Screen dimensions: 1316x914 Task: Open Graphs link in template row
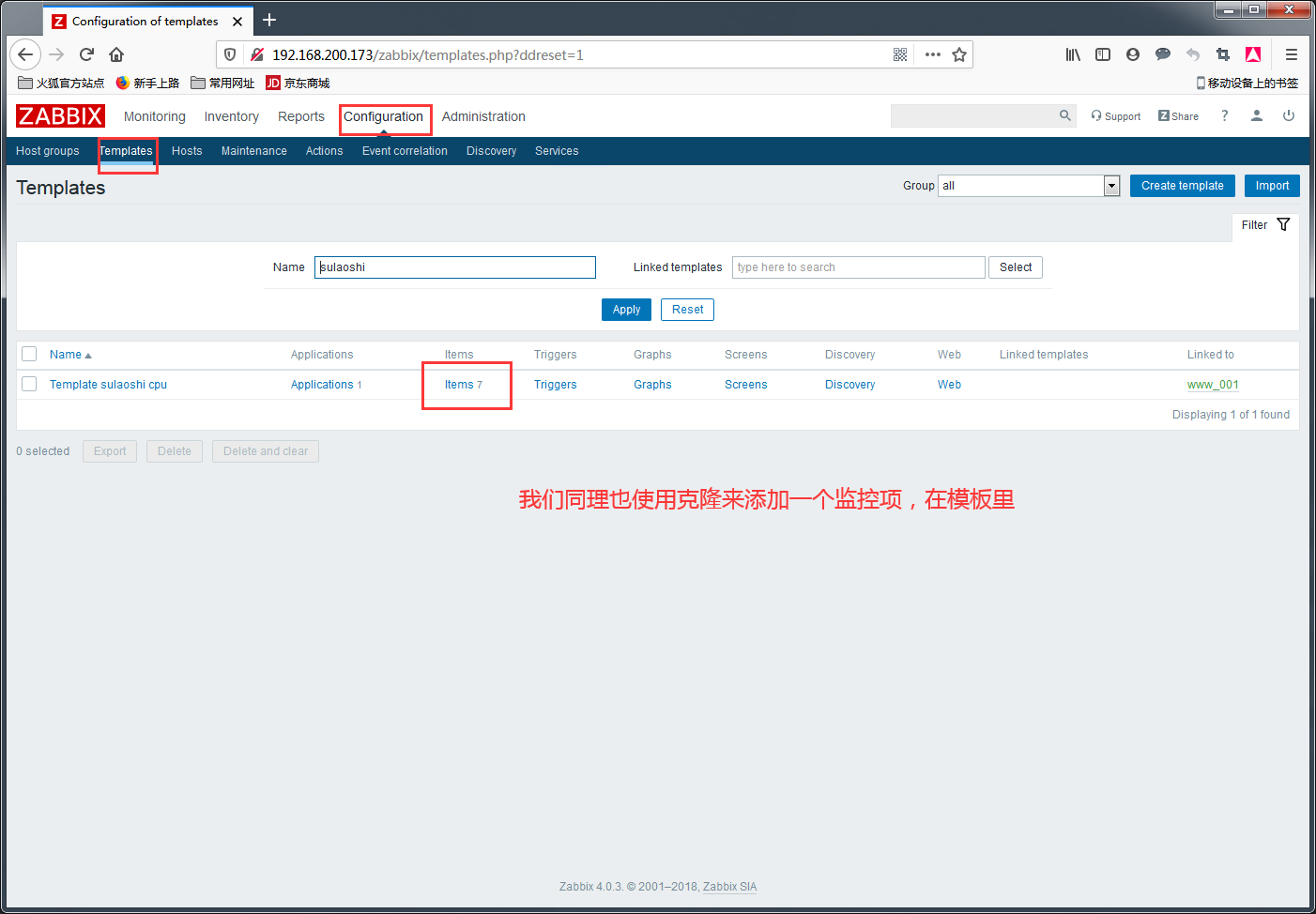coord(652,385)
